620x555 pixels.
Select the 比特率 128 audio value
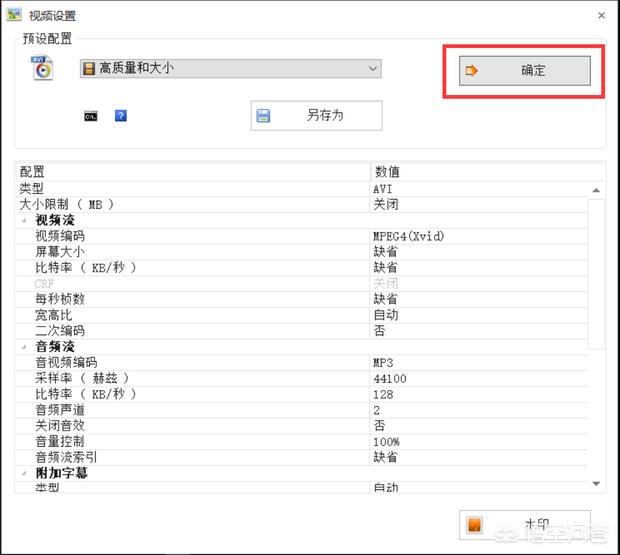(x=383, y=394)
